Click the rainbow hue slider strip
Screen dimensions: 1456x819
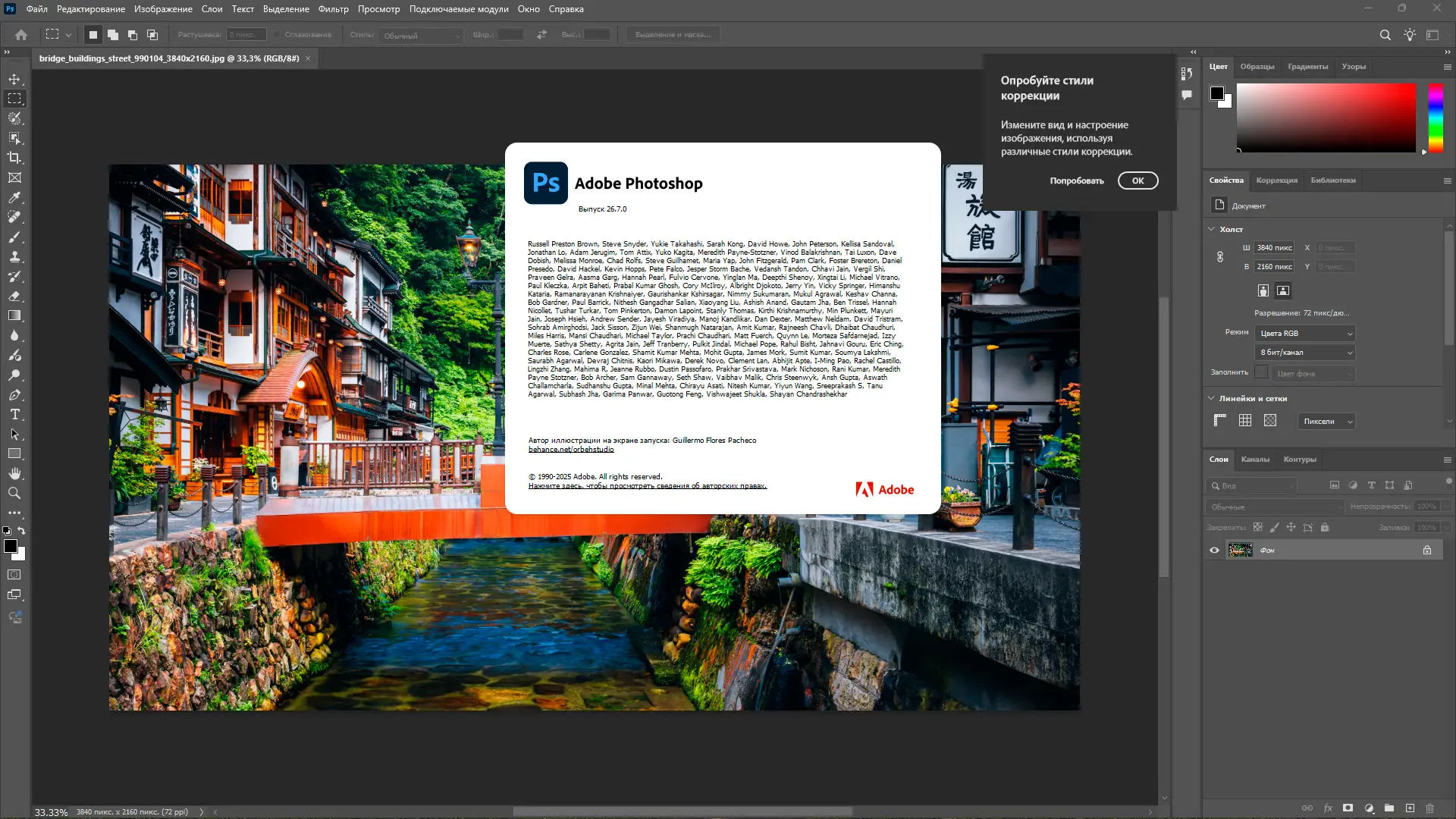[x=1436, y=118]
